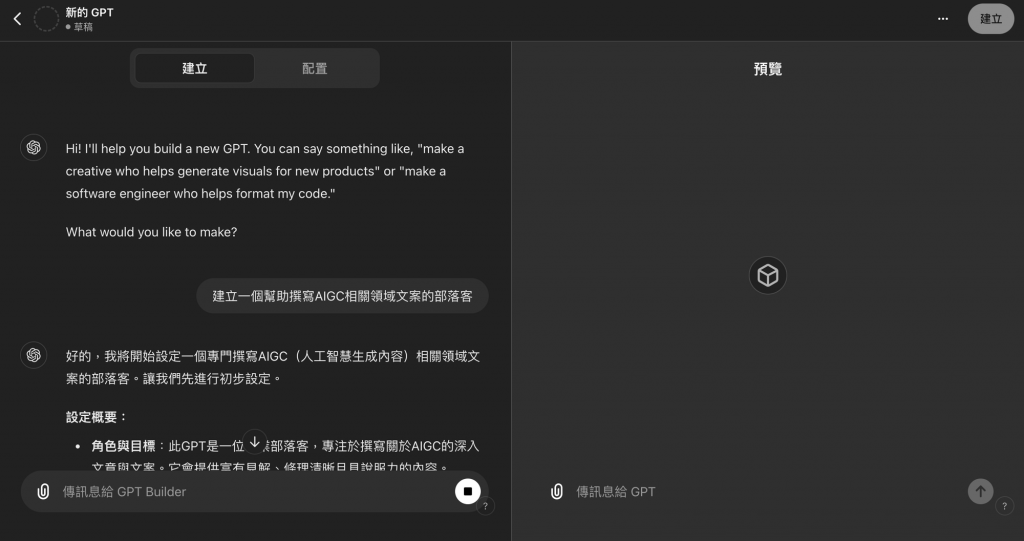
Task: Attach a file in the GPT Builder input
Action: click(43, 491)
